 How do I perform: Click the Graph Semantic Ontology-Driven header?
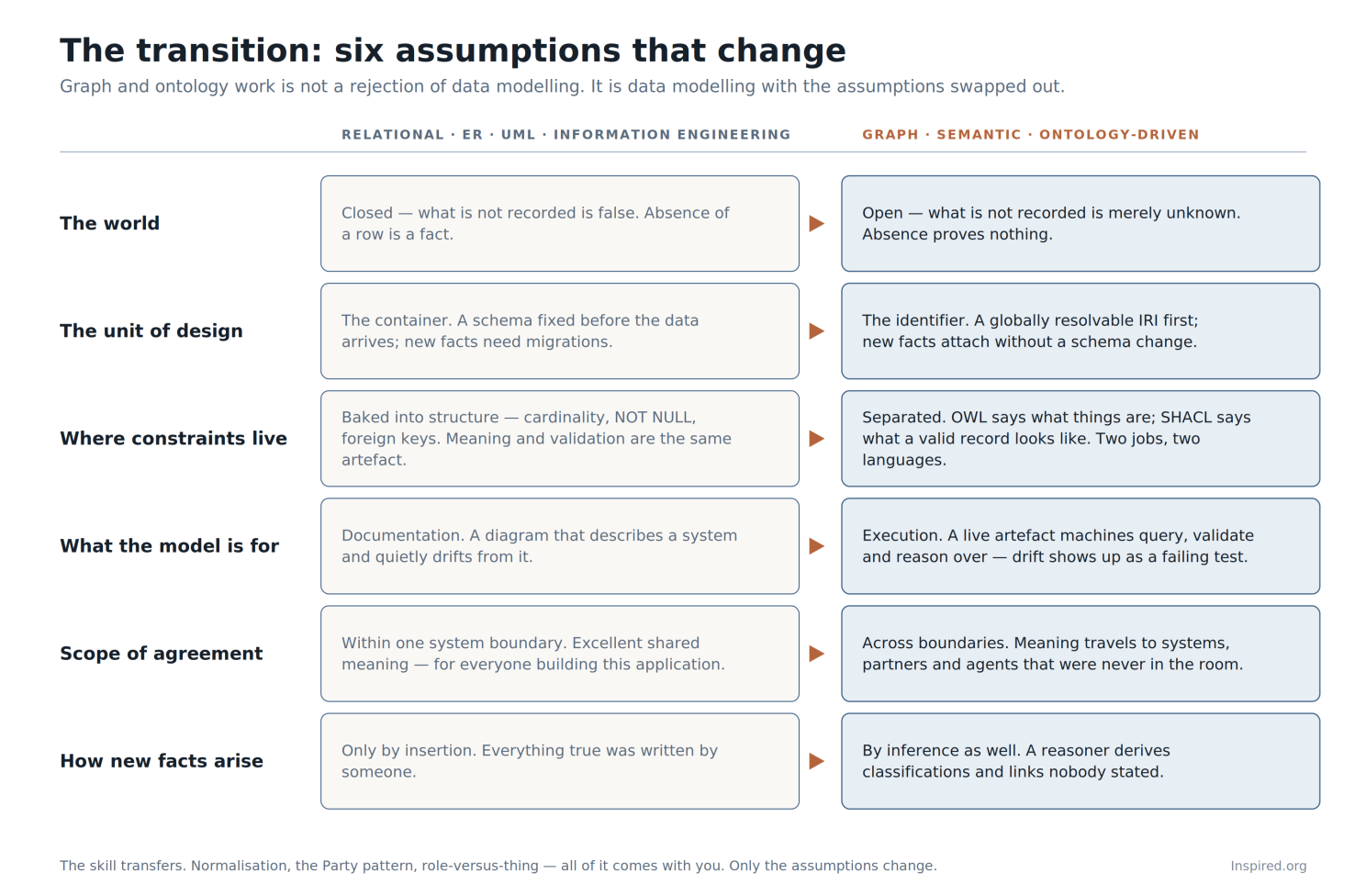pyautogui.click(x=1030, y=135)
